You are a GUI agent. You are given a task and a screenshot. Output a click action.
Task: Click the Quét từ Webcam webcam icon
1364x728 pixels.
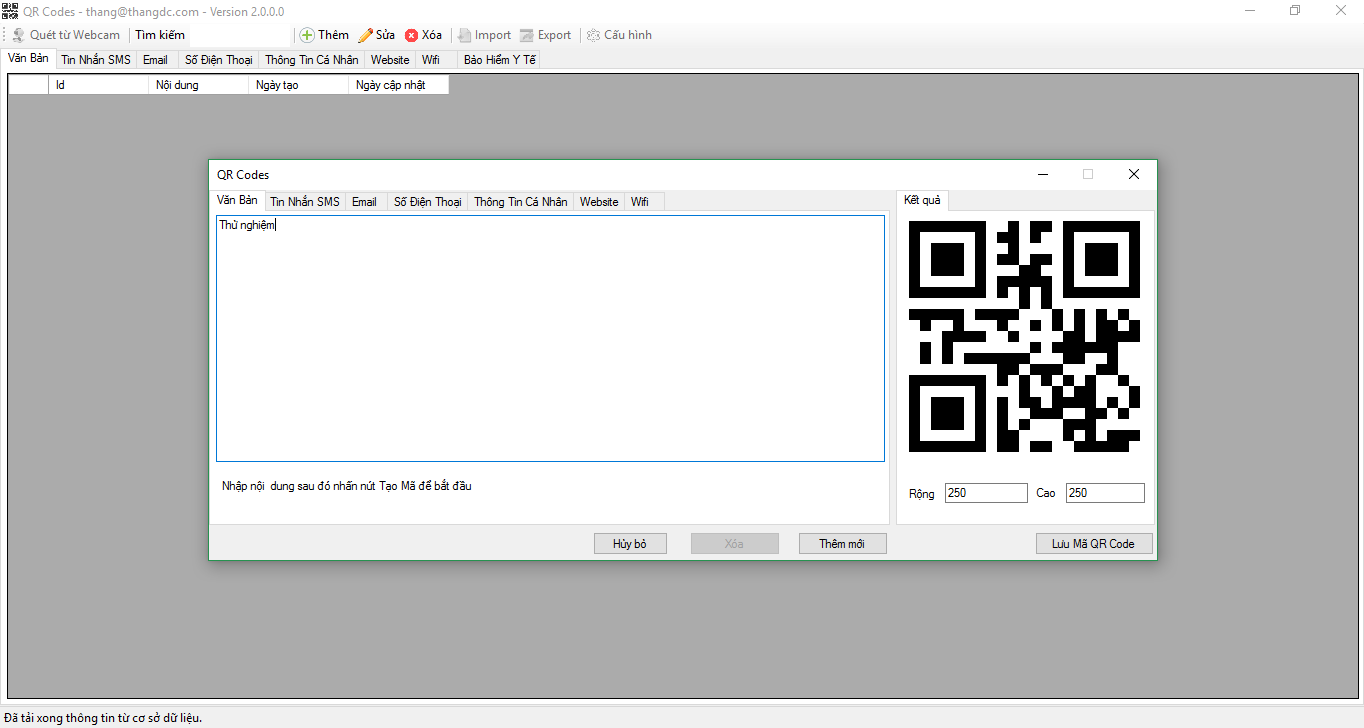(x=18, y=34)
